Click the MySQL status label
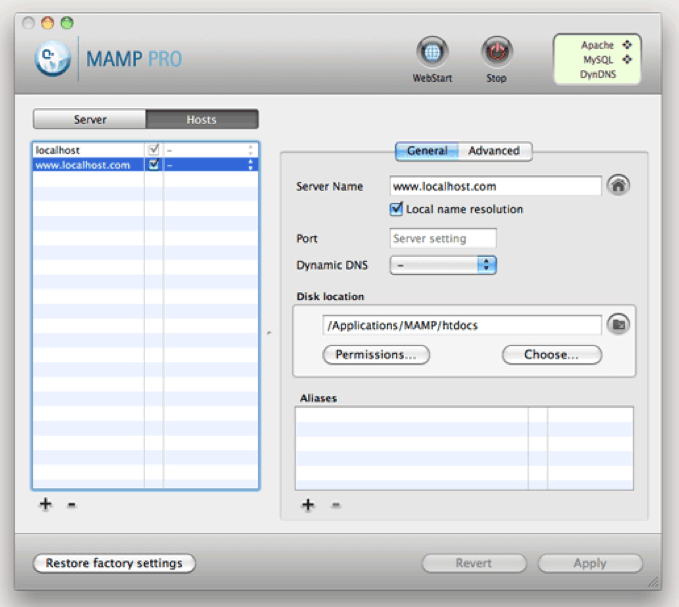The width and height of the screenshot is (679, 607). coord(598,60)
